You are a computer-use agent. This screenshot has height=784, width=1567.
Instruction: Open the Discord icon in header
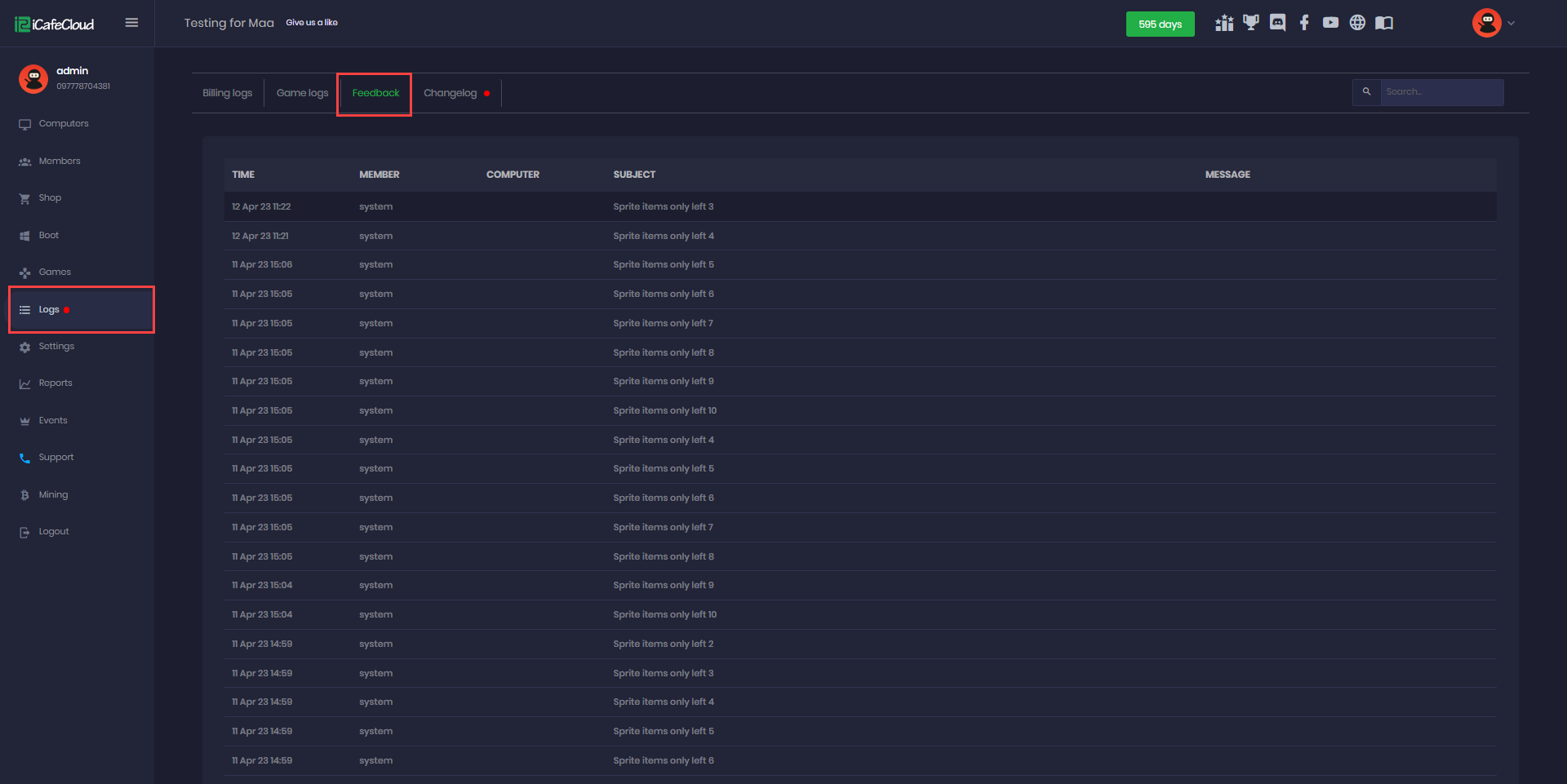click(x=1277, y=23)
